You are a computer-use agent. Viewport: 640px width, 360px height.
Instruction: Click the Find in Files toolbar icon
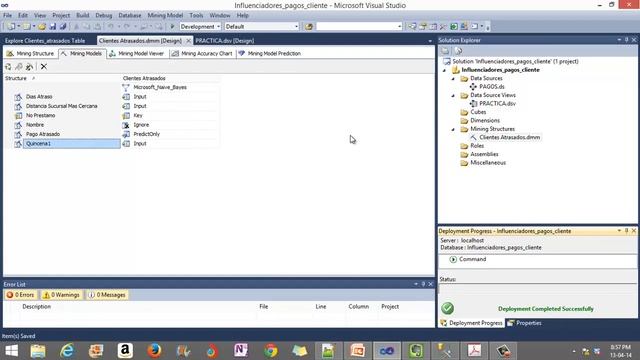pyautogui.click(x=309, y=27)
